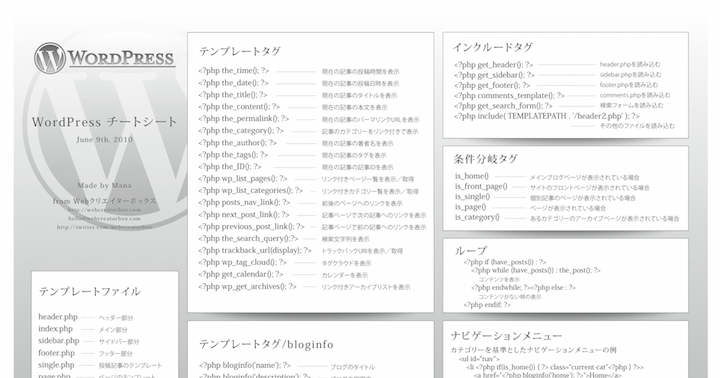Image resolution: width=720 pixels, height=378 pixels.
Task: Click the '<?php the_title(); ?>' code line
Action: click(233, 95)
